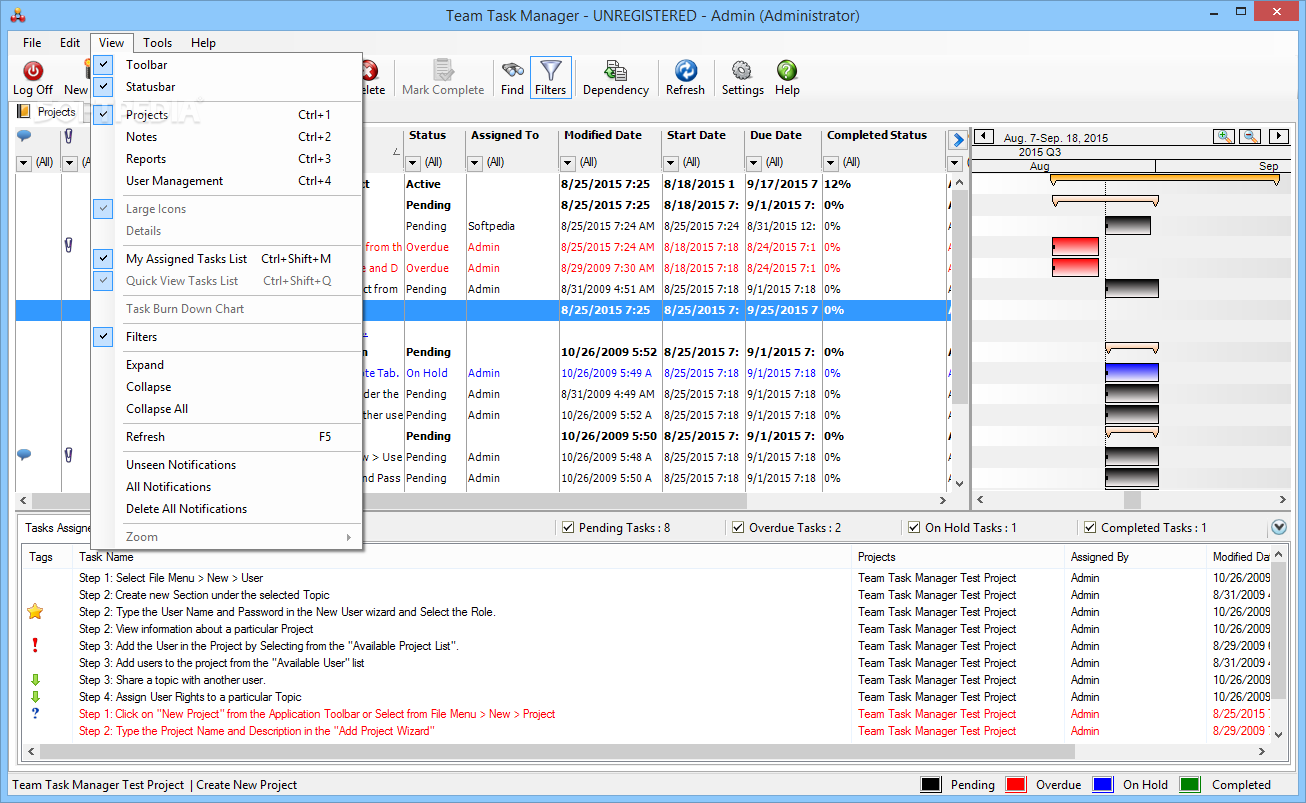Click the Log Off toolbar icon
Viewport: 1306px width, 803px height.
33,71
